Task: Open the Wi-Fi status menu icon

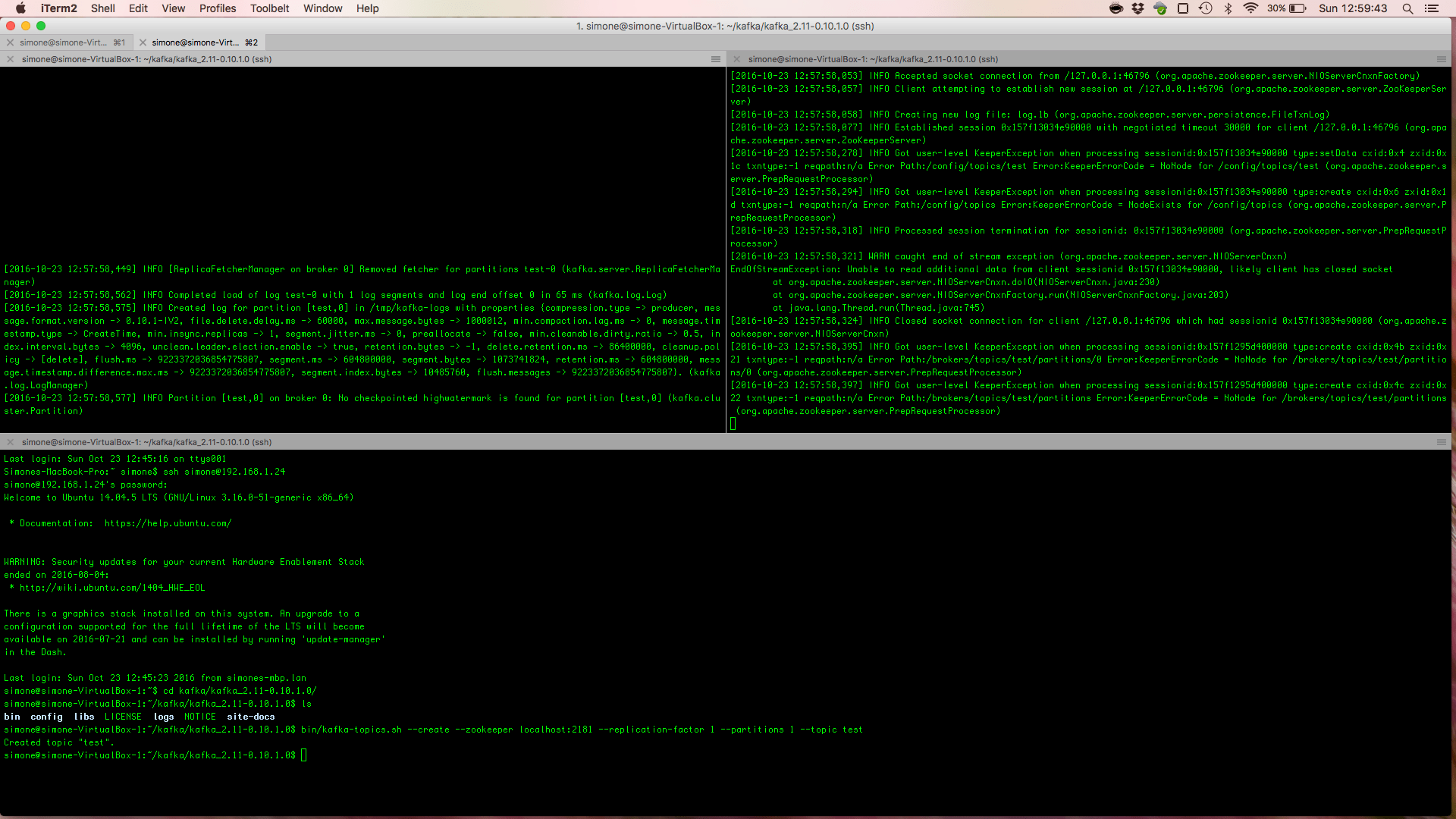Action: [x=1250, y=9]
